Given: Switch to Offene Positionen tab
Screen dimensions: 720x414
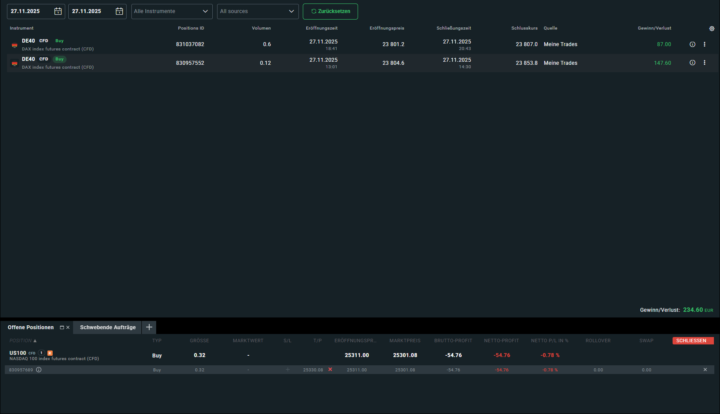Looking at the screenshot, I should coord(31,327).
